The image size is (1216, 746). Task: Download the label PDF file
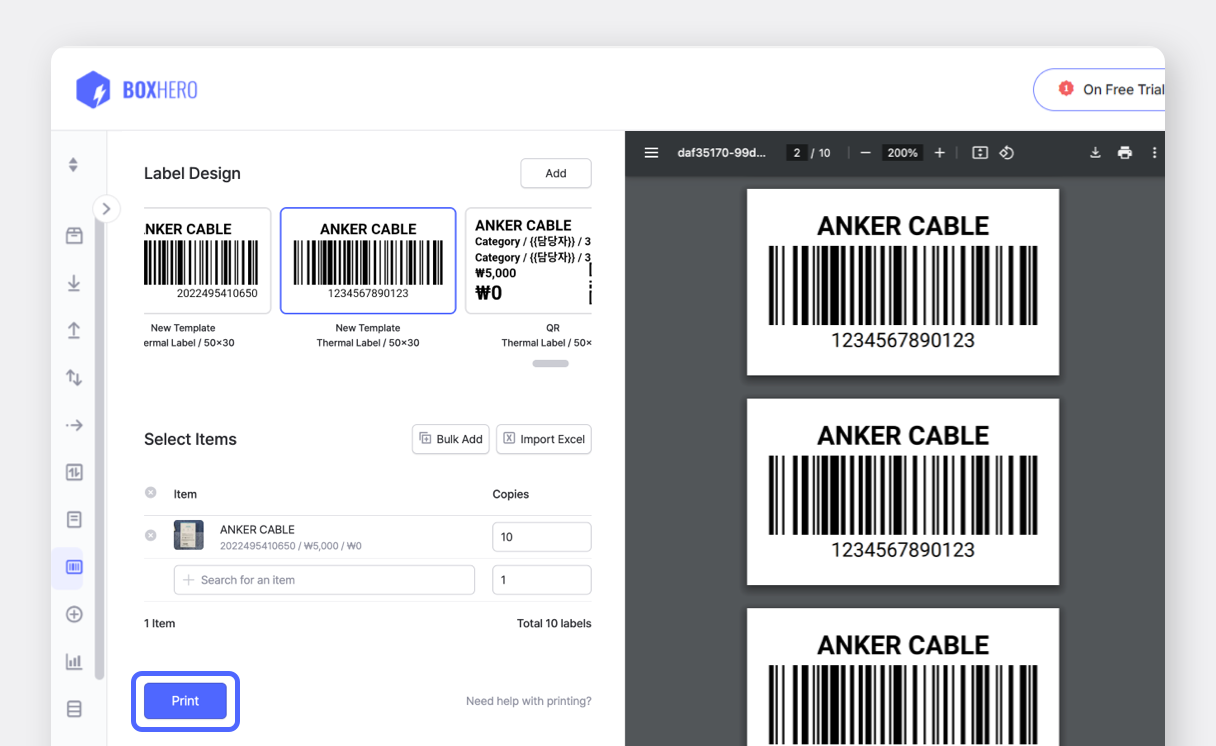(1095, 153)
